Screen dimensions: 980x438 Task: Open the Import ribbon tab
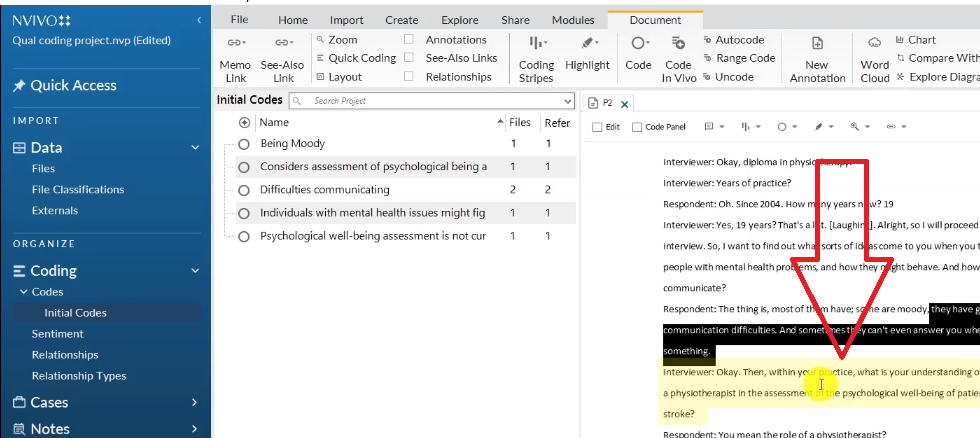click(x=346, y=20)
